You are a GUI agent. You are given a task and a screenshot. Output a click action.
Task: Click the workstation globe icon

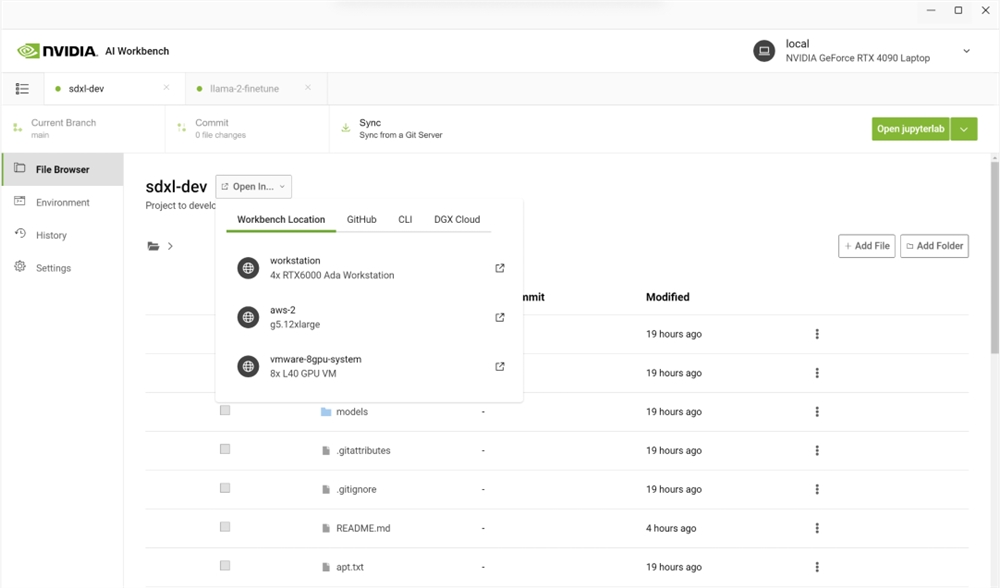tap(248, 268)
